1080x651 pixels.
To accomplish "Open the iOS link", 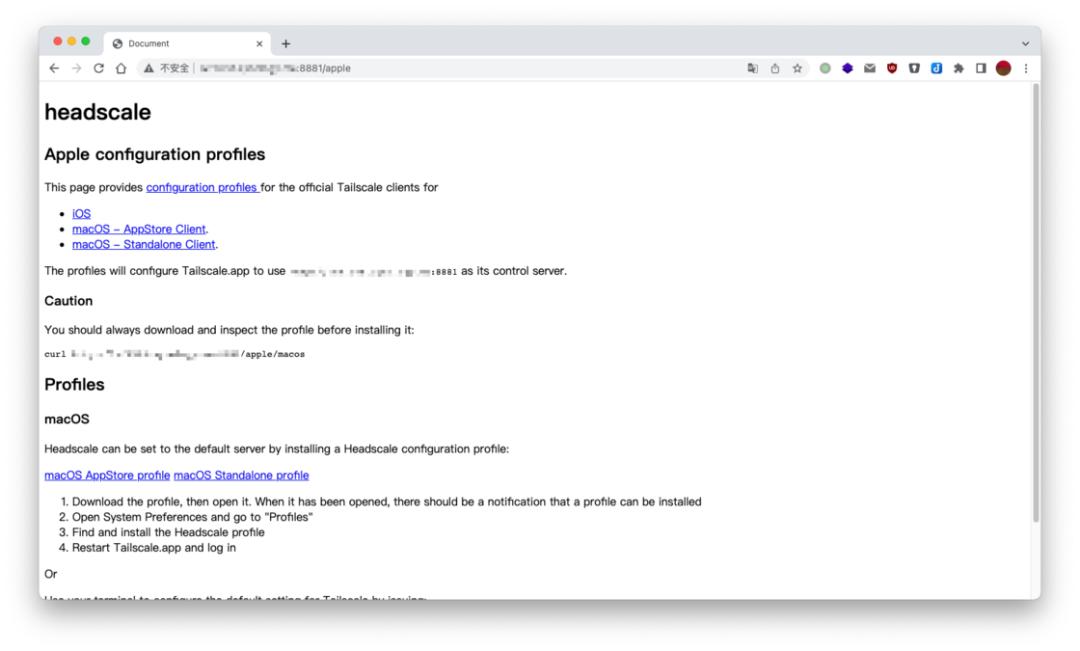I will 81,214.
